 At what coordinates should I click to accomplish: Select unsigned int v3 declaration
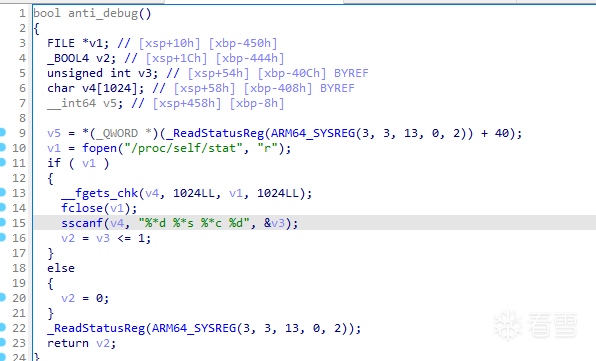103,73
